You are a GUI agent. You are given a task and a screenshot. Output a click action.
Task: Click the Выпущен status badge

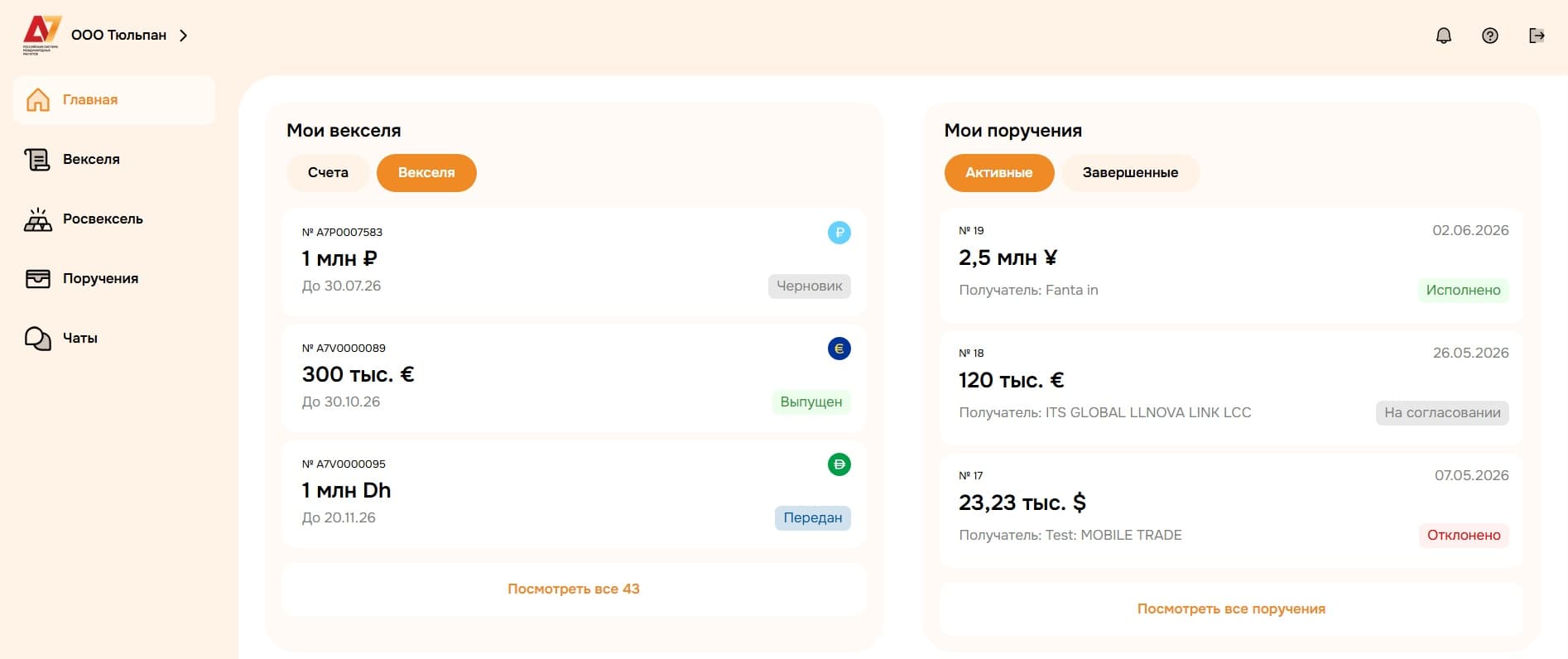[x=811, y=402]
